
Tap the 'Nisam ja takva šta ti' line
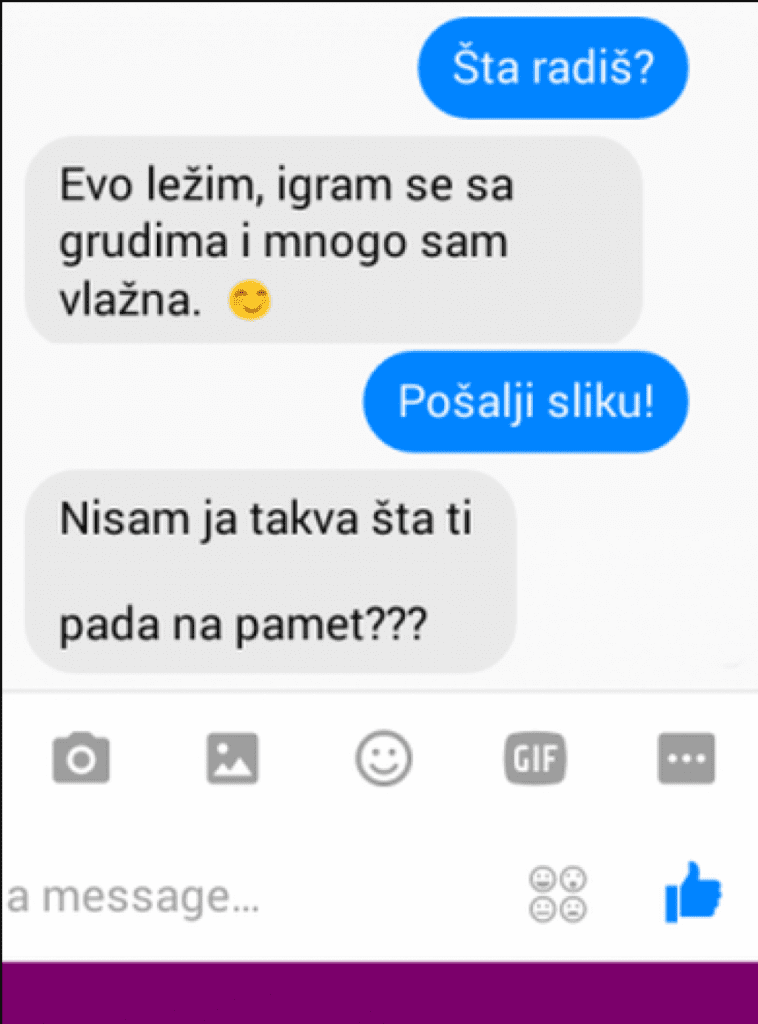(266, 520)
